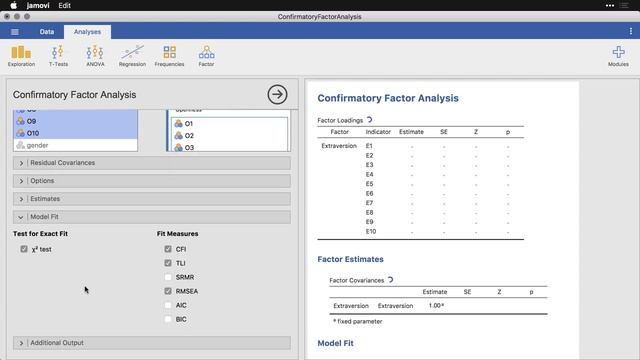Open the ANOVA analyses menu
This screenshot has height=360, width=640.
[95, 56]
